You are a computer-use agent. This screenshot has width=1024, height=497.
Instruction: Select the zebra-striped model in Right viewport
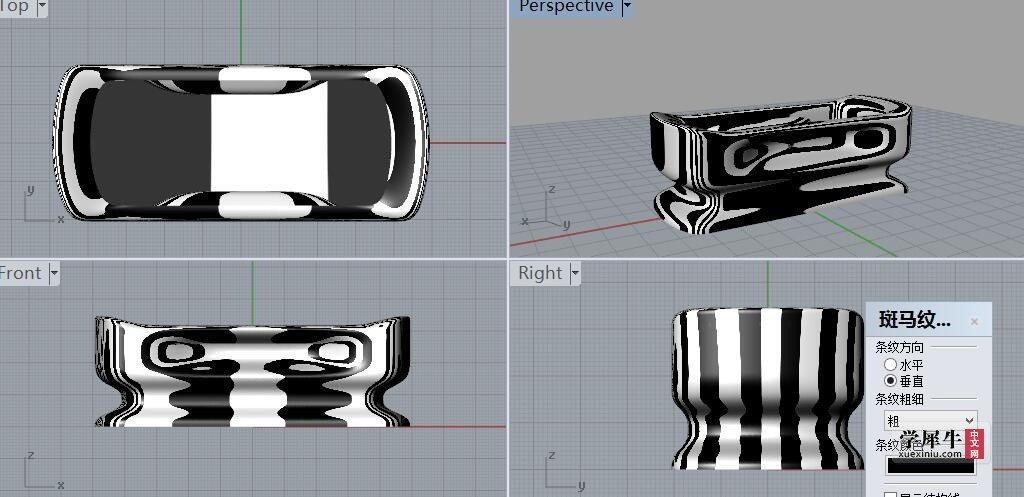tap(768, 389)
